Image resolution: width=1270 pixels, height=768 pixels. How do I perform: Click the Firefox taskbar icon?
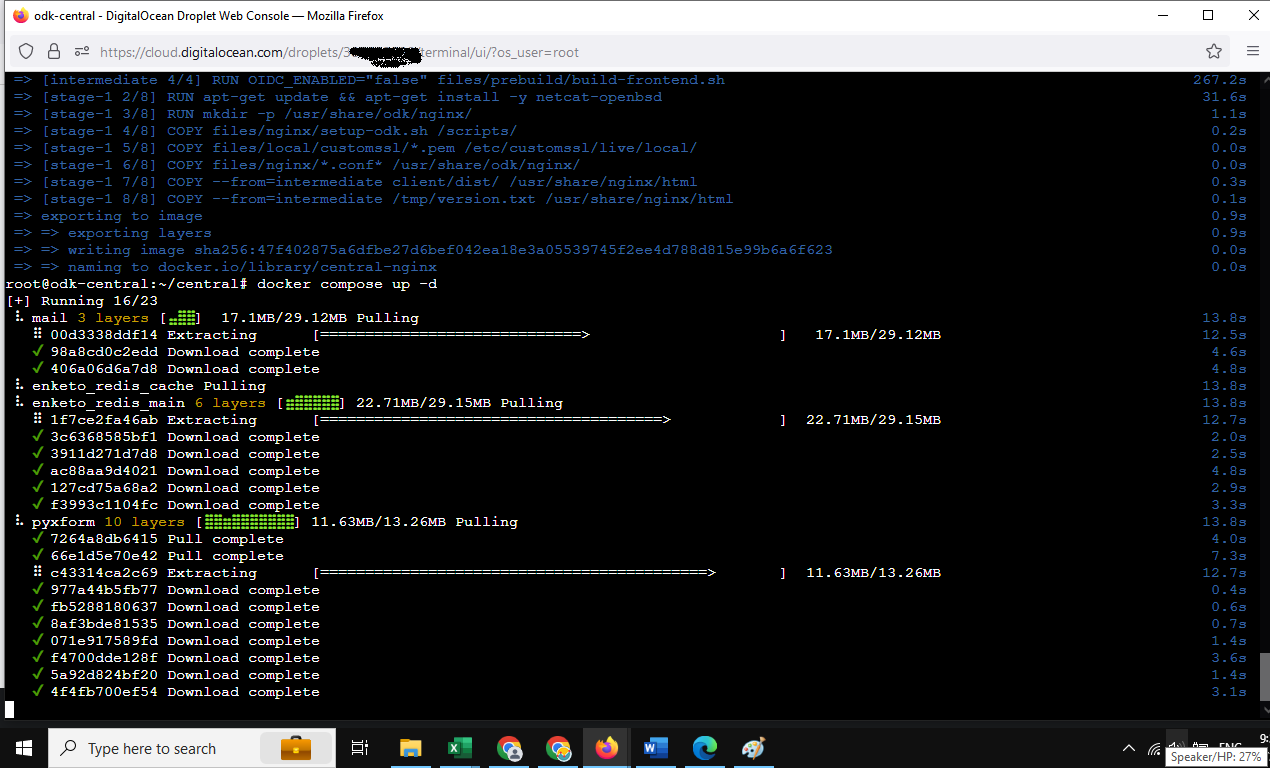tap(607, 748)
